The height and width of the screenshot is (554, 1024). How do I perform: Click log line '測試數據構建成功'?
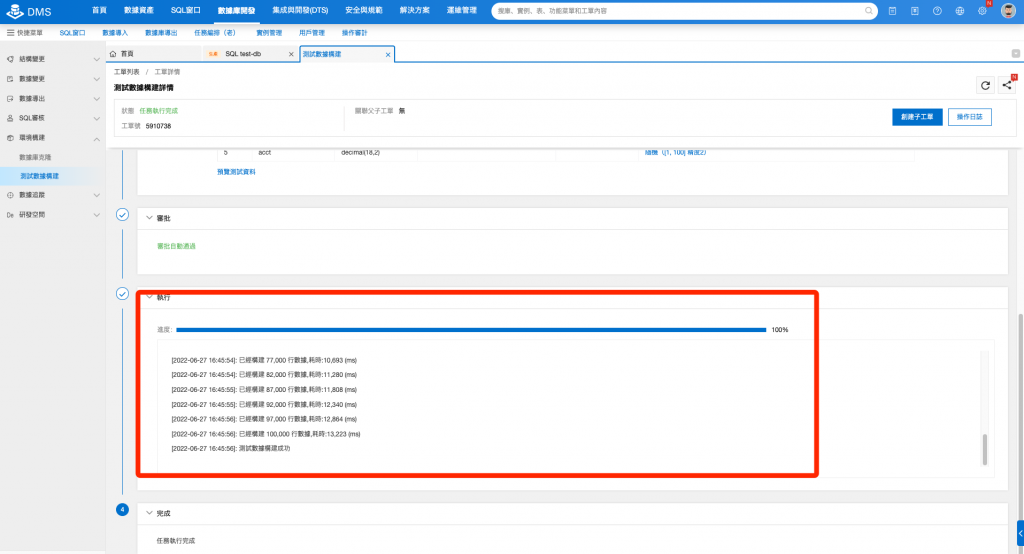[264, 449]
